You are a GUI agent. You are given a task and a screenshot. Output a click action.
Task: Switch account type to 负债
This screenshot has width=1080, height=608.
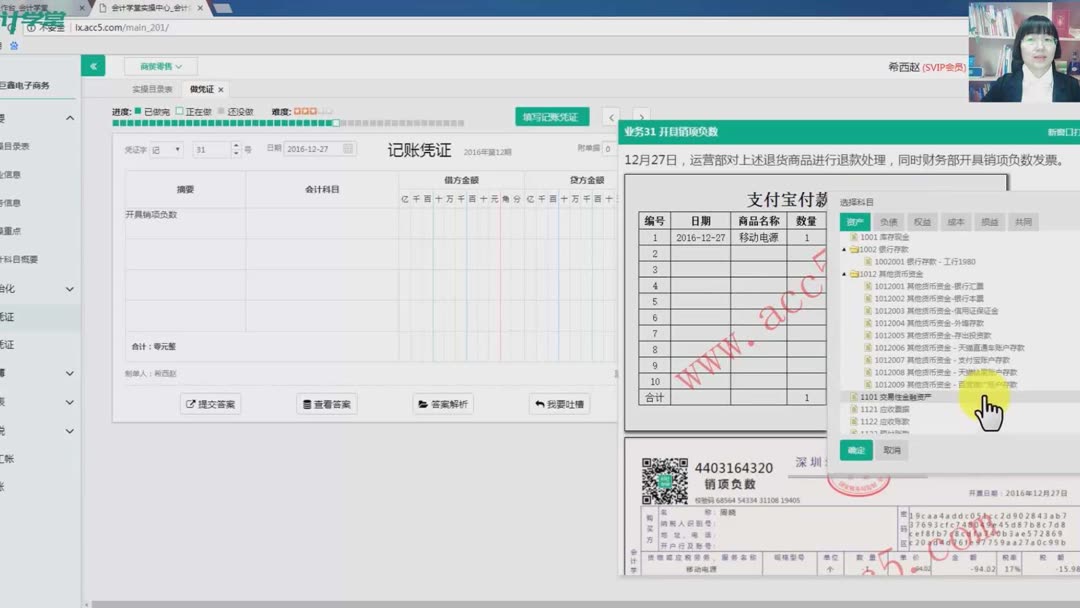[889, 221]
